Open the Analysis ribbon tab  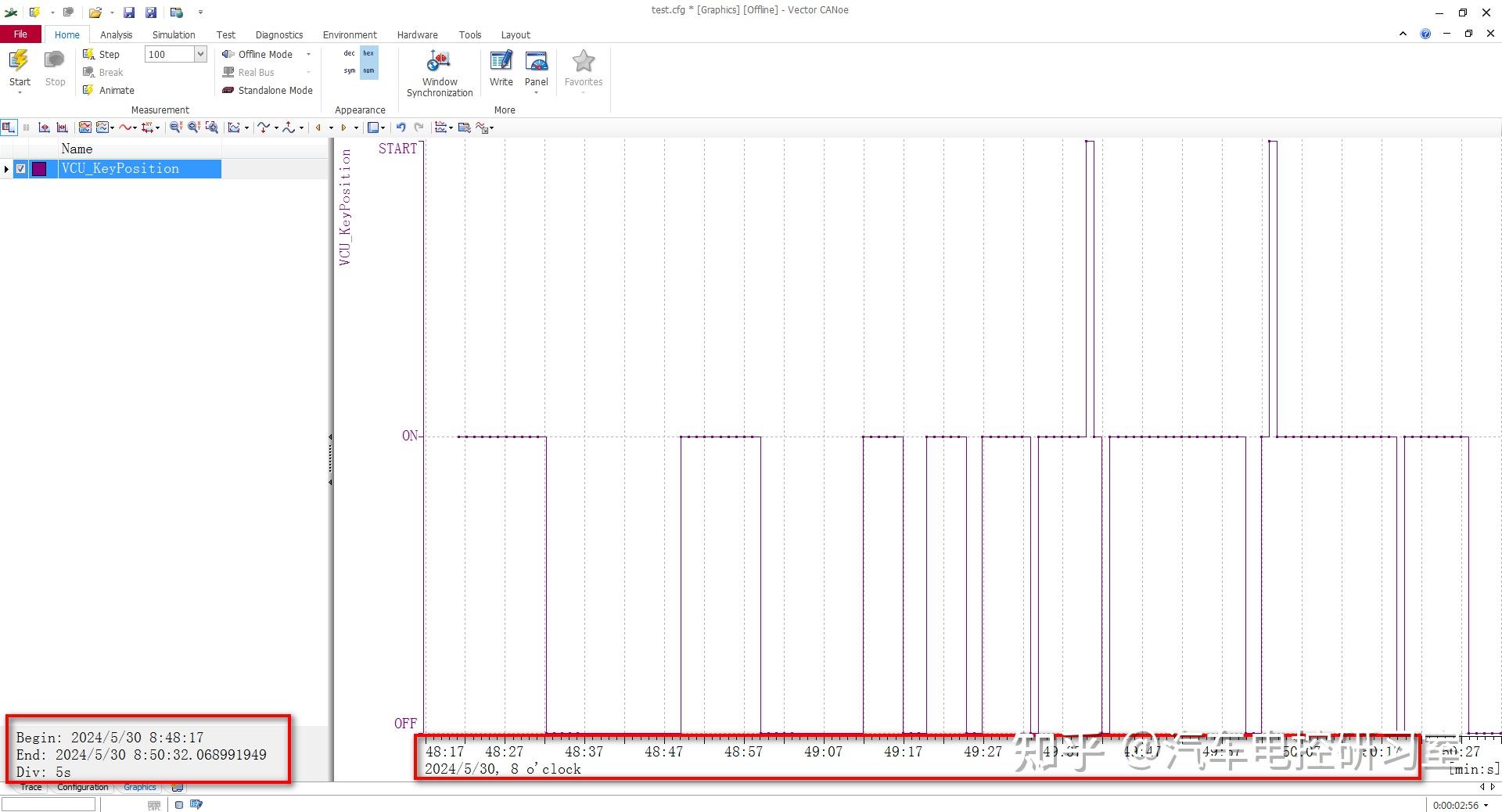(116, 34)
